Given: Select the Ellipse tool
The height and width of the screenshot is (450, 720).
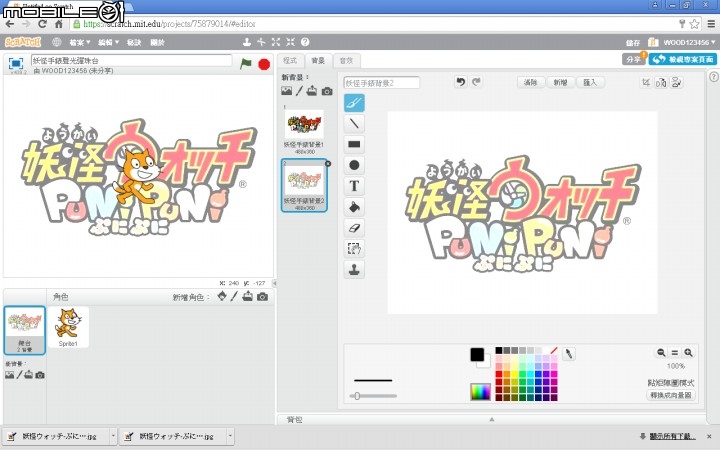Looking at the screenshot, I should (x=354, y=165).
